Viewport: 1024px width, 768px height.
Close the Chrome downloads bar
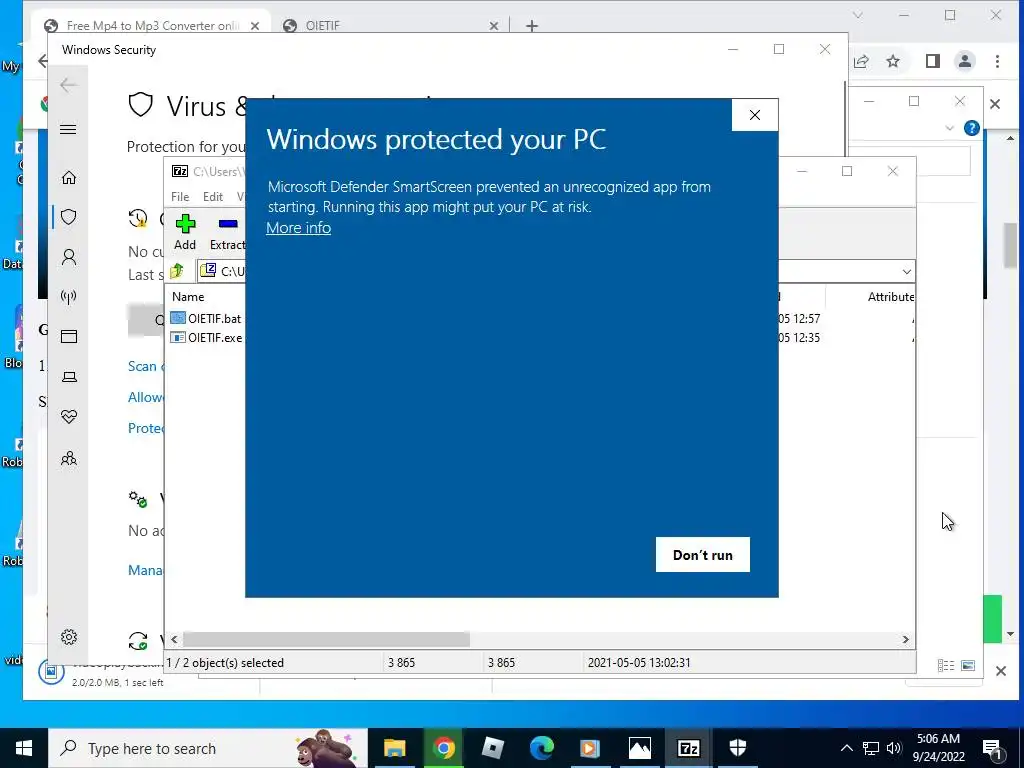click(1000, 671)
